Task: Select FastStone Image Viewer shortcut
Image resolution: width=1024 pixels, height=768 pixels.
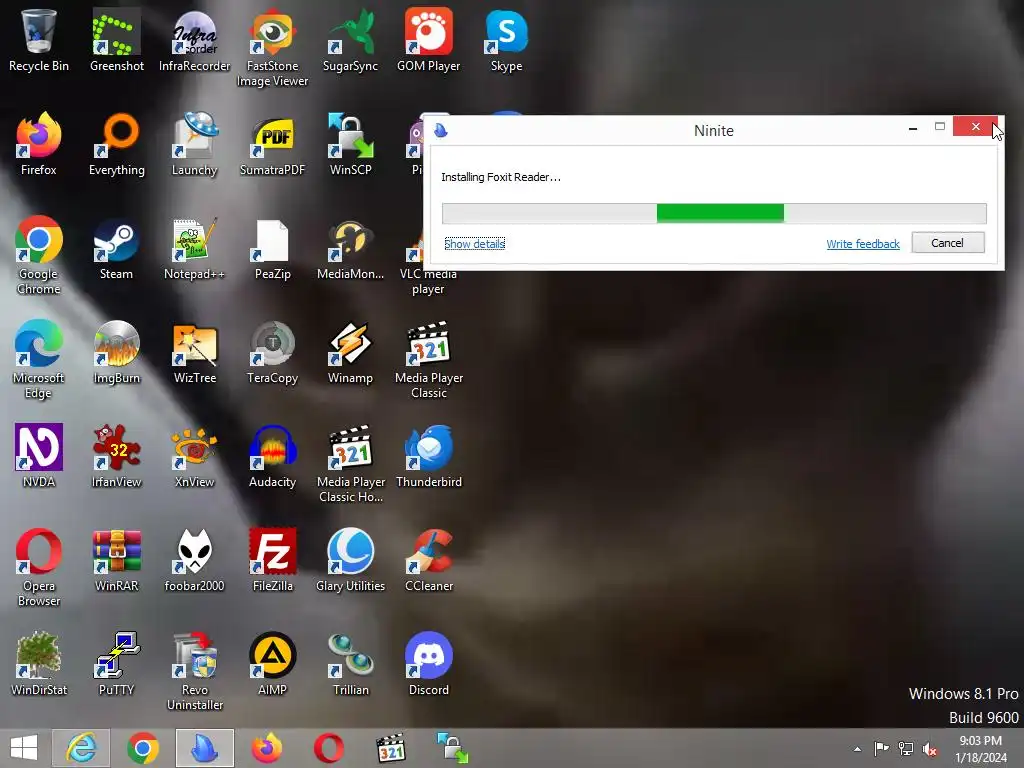Action: click(272, 48)
